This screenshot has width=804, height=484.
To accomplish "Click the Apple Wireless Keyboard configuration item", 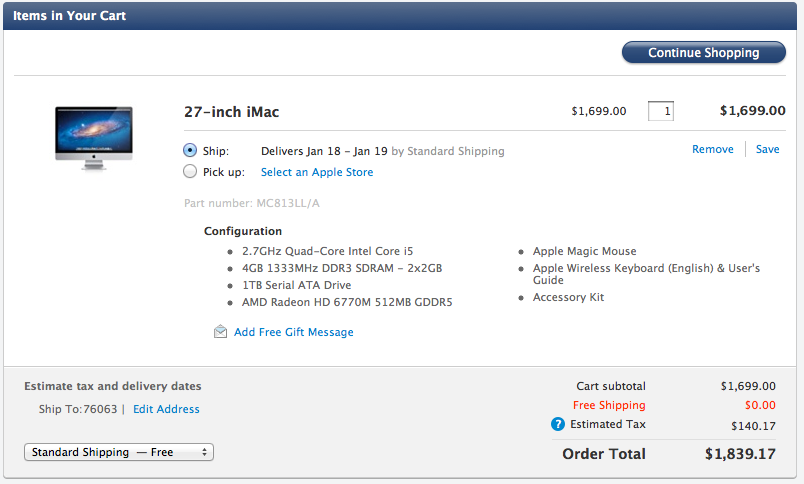I will pyautogui.click(x=646, y=274).
